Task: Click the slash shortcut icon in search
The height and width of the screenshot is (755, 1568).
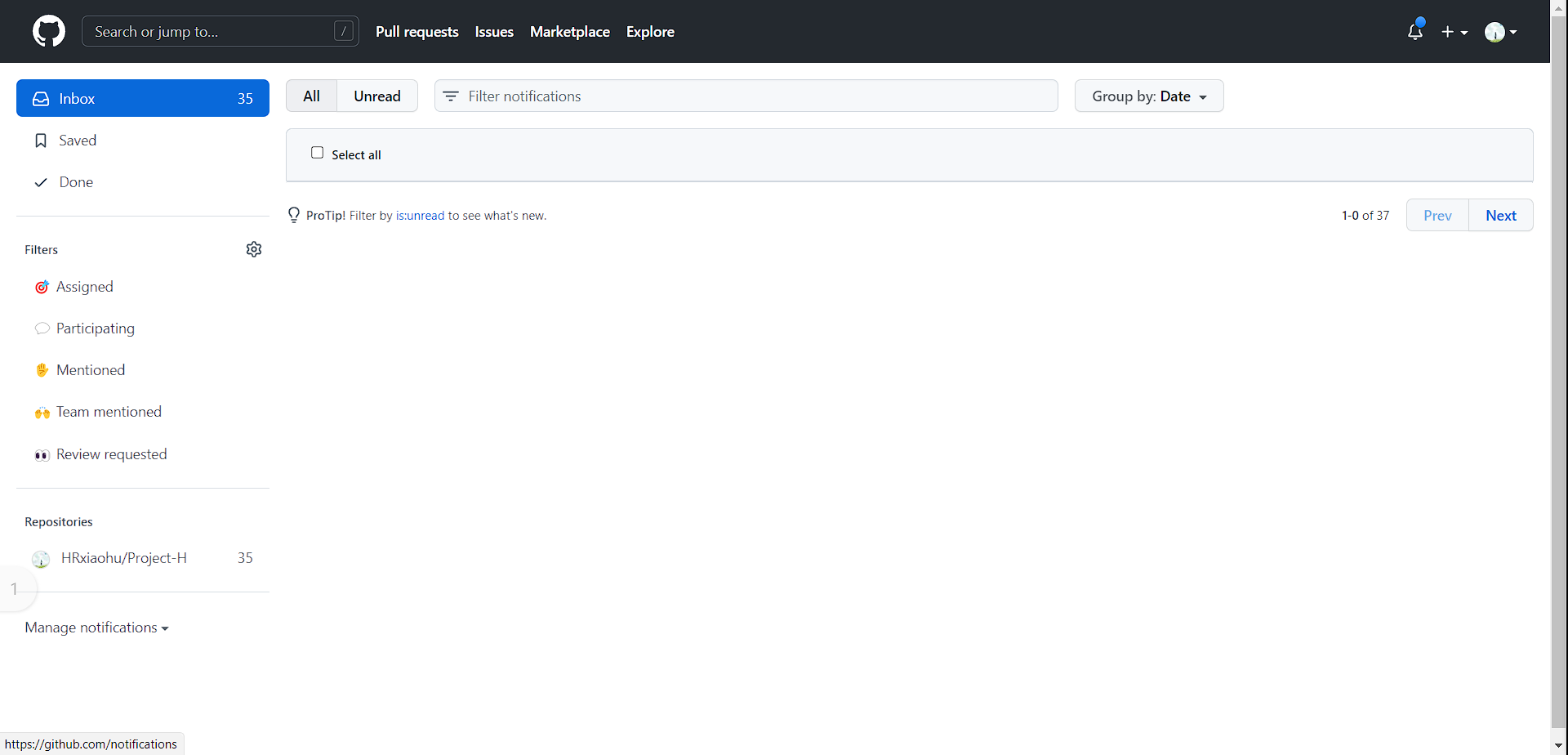Action: click(344, 31)
